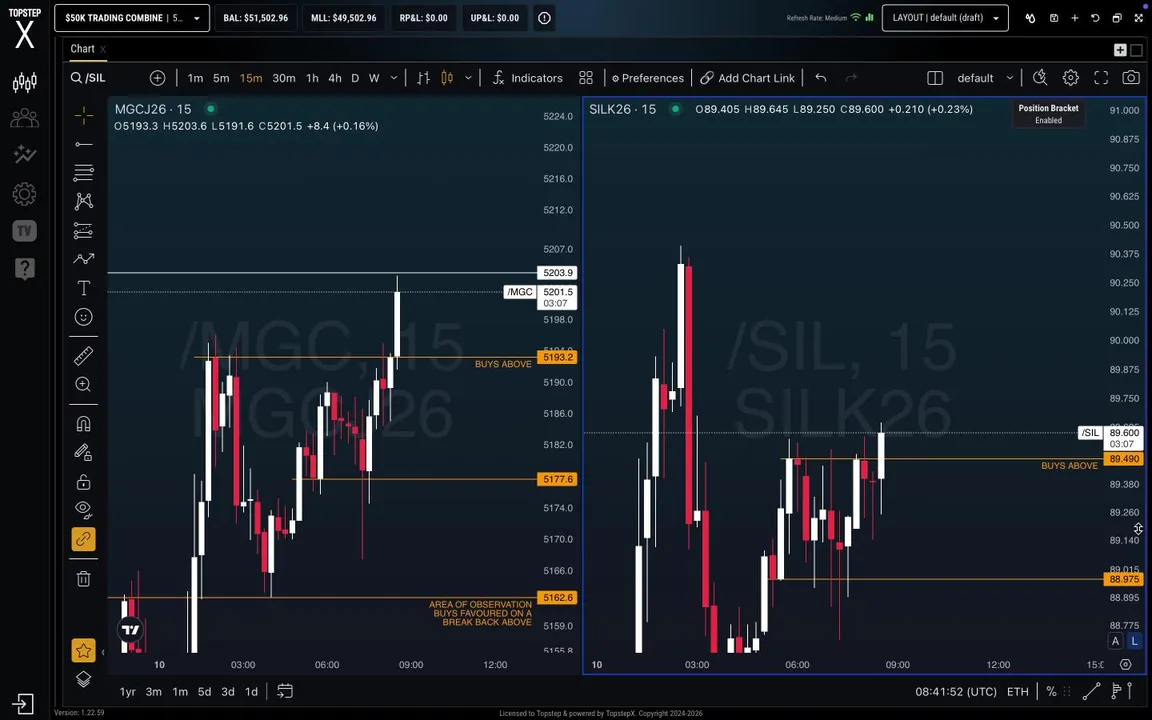Select the 5m timeframe

(220, 78)
